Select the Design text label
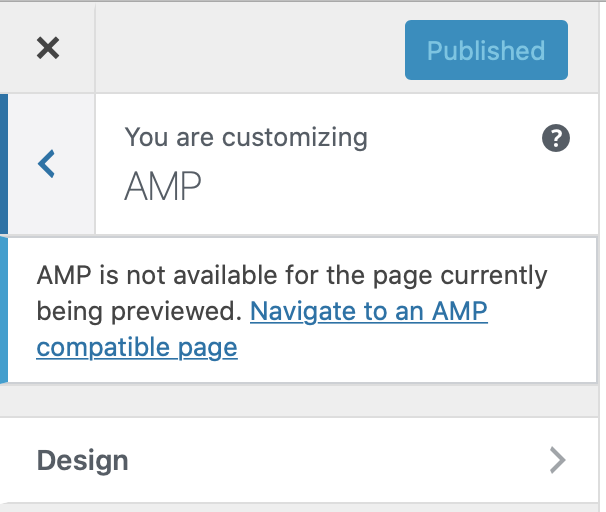Screen dimensions: 606x512 coord(83,460)
